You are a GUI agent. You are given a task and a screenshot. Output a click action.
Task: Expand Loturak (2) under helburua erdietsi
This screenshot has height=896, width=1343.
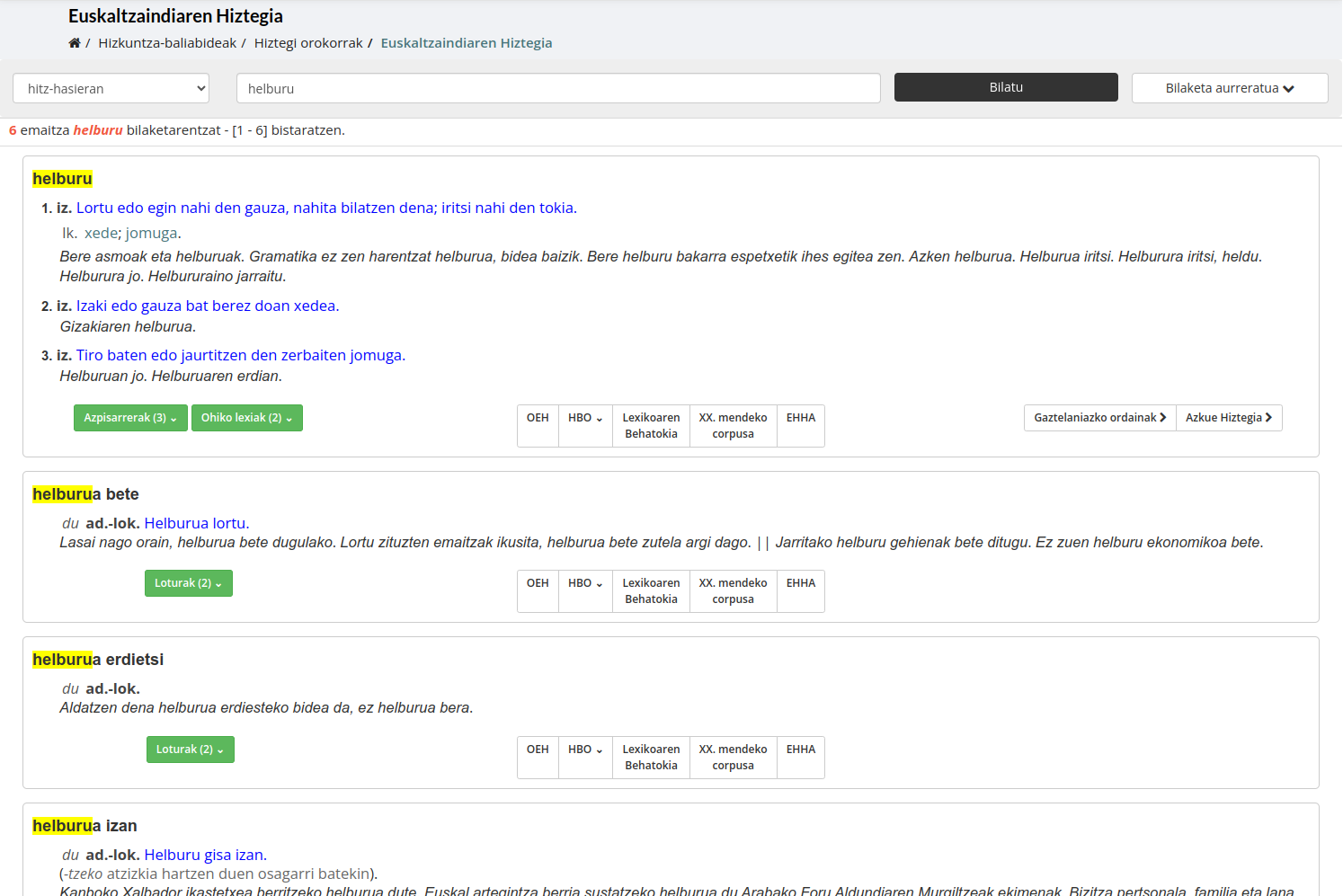[190, 750]
